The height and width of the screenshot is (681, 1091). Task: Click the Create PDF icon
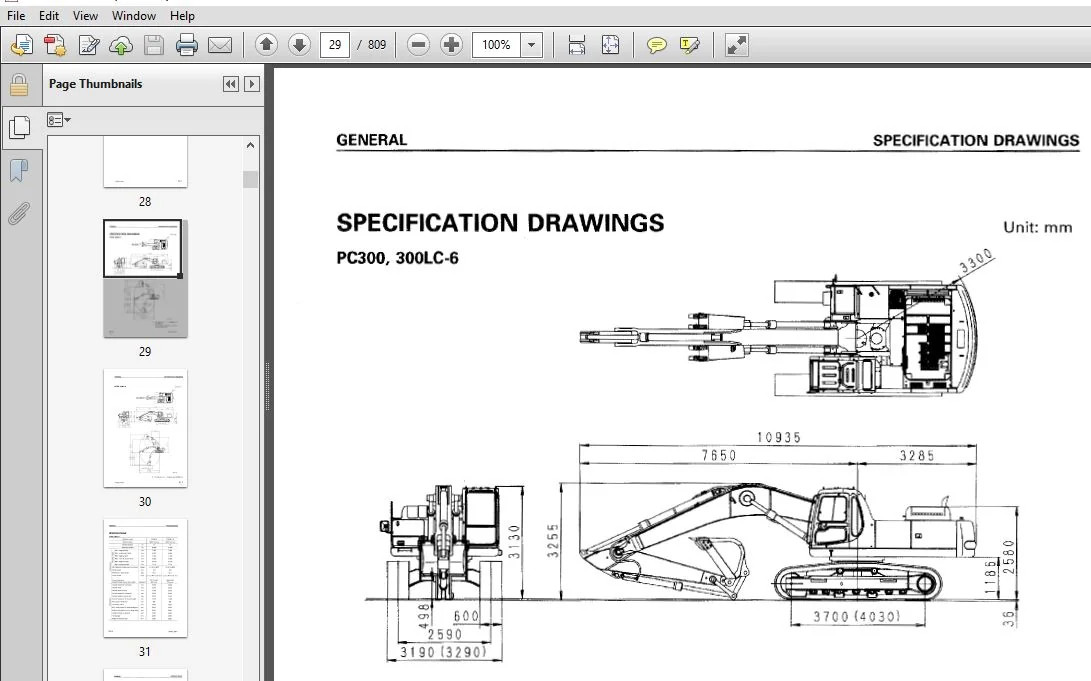click(55, 45)
